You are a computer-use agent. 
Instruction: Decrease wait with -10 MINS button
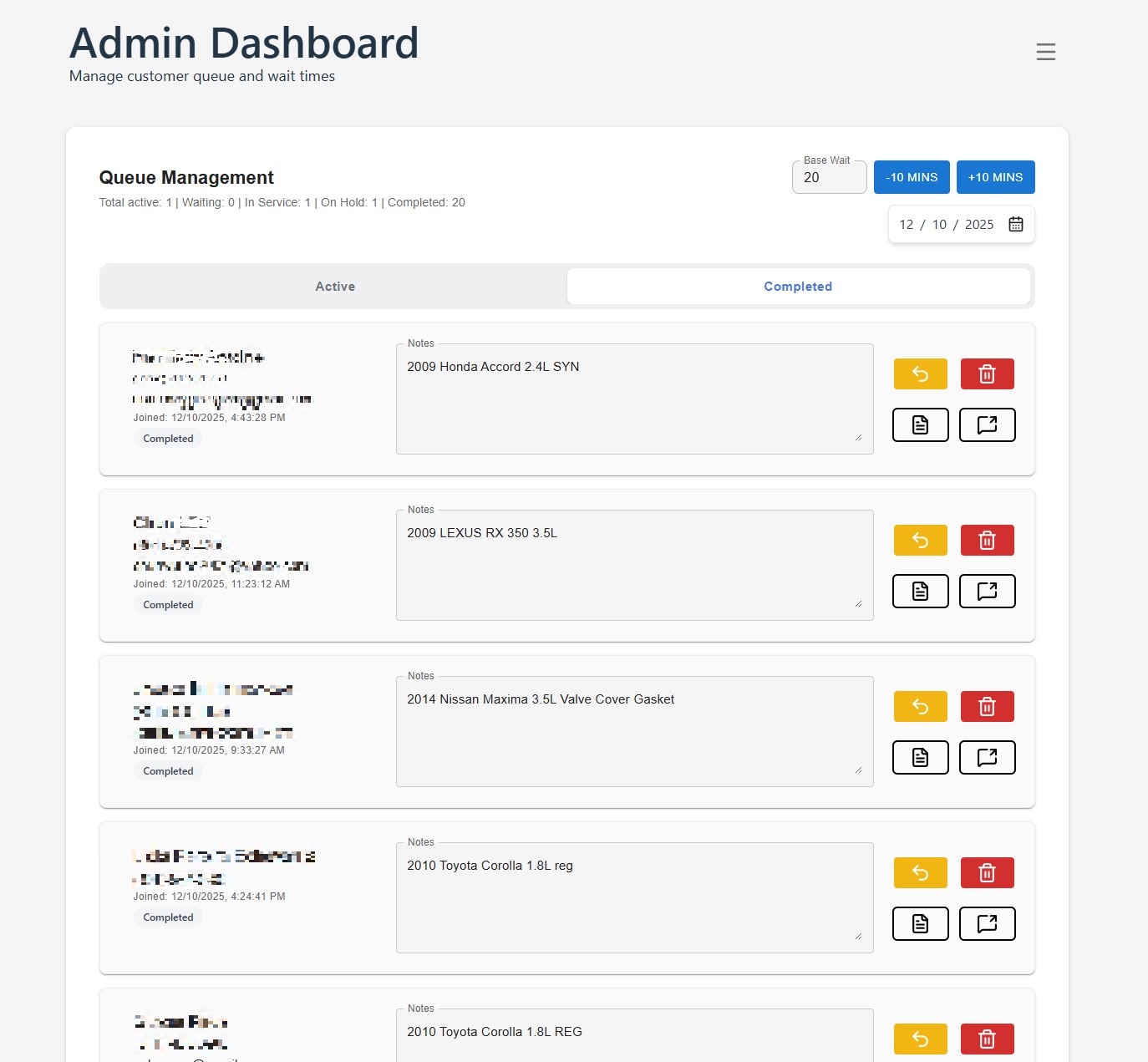pyautogui.click(x=912, y=177)
